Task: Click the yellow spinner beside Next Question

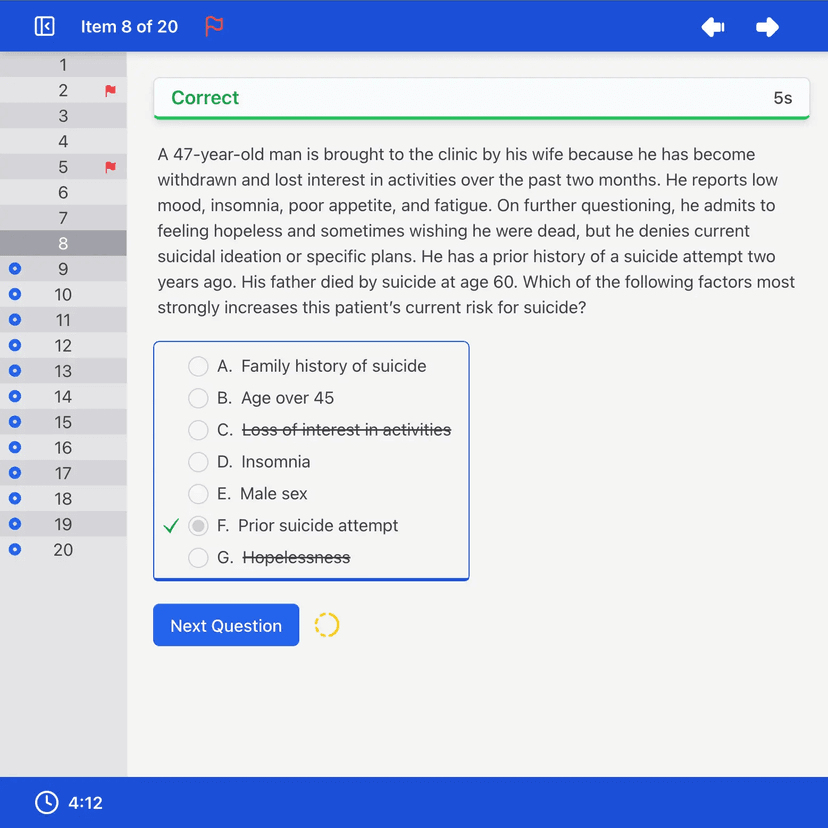Action: pyautogui.click(x=327, y=624)
